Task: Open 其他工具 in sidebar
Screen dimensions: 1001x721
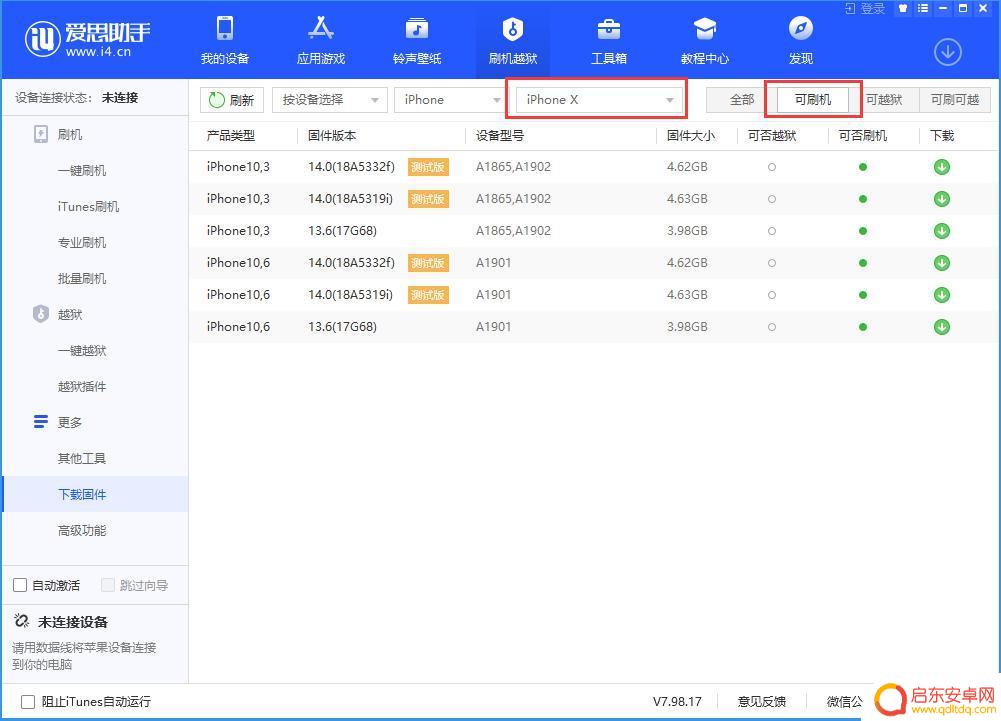Action: 82,459
